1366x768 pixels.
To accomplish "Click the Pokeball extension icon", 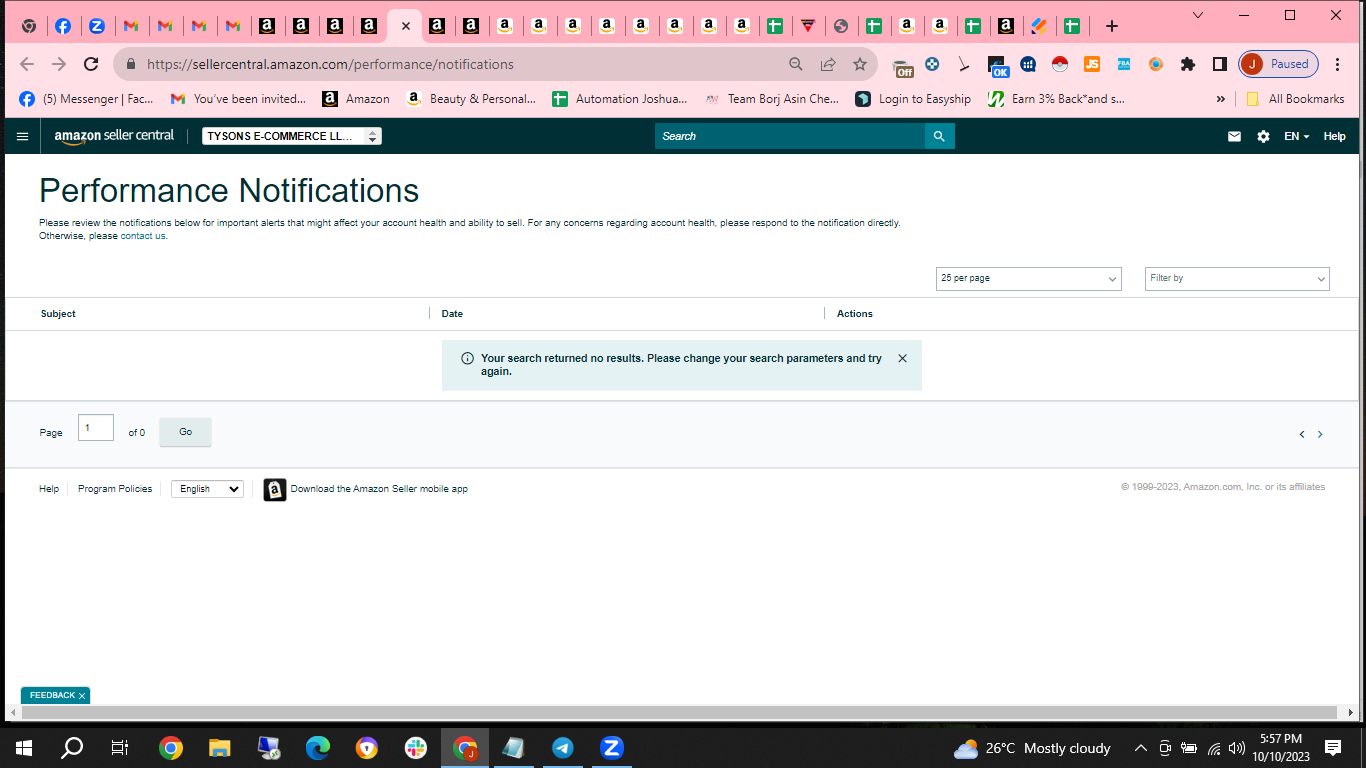I will (1060, 64).
